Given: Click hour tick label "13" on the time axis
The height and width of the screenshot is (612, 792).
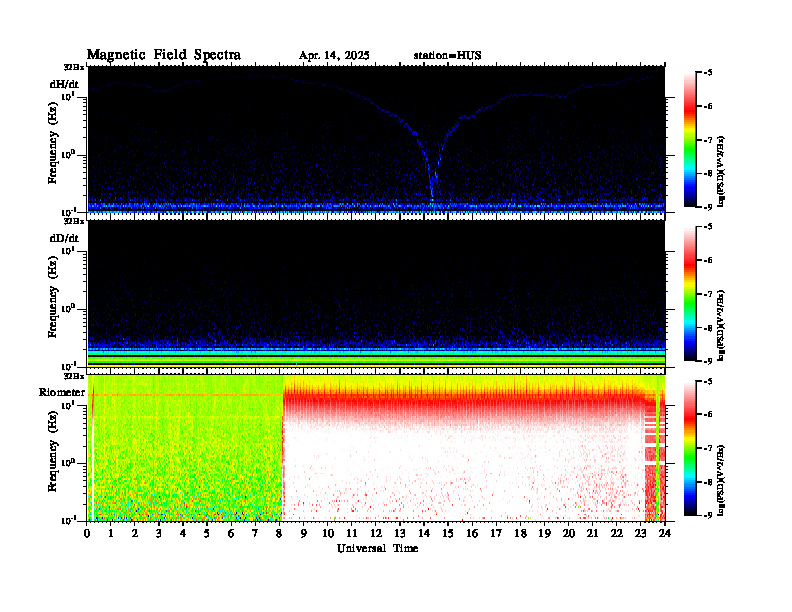Looking at the screenshot, I should [x=400, y=534].
